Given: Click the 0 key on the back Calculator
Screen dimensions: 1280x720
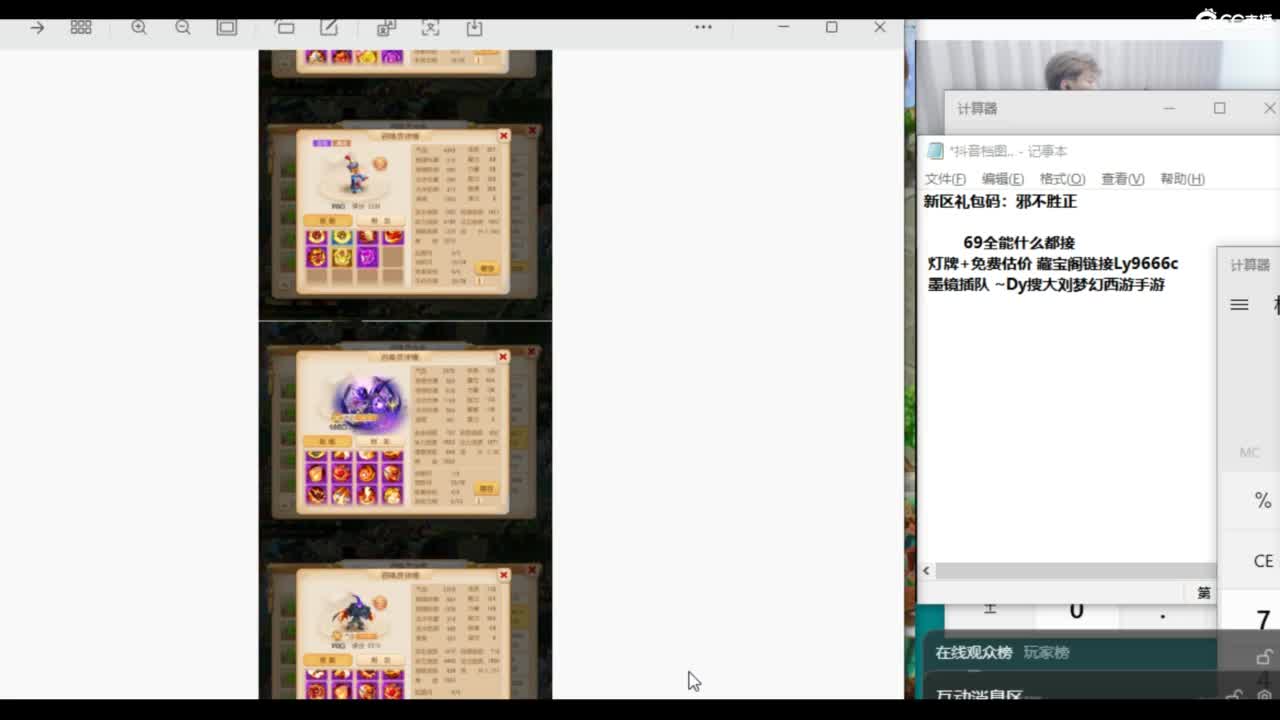Looking at the screenshot, I should coord(1076,611).
